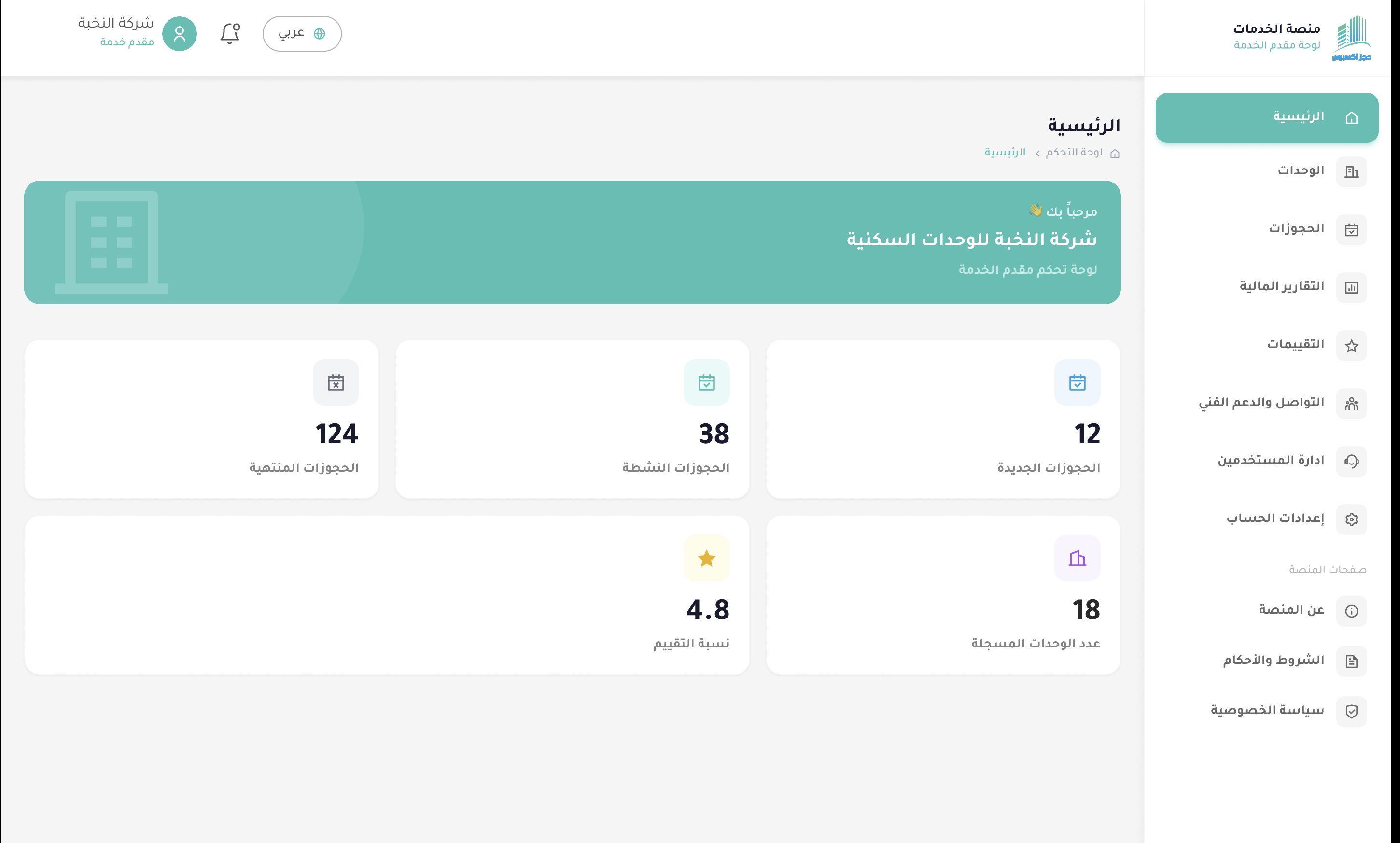This screenshot has height=843, width=1400.
Task: Open الشروط والأحكام page link
Action: (x=1267, y=660)
